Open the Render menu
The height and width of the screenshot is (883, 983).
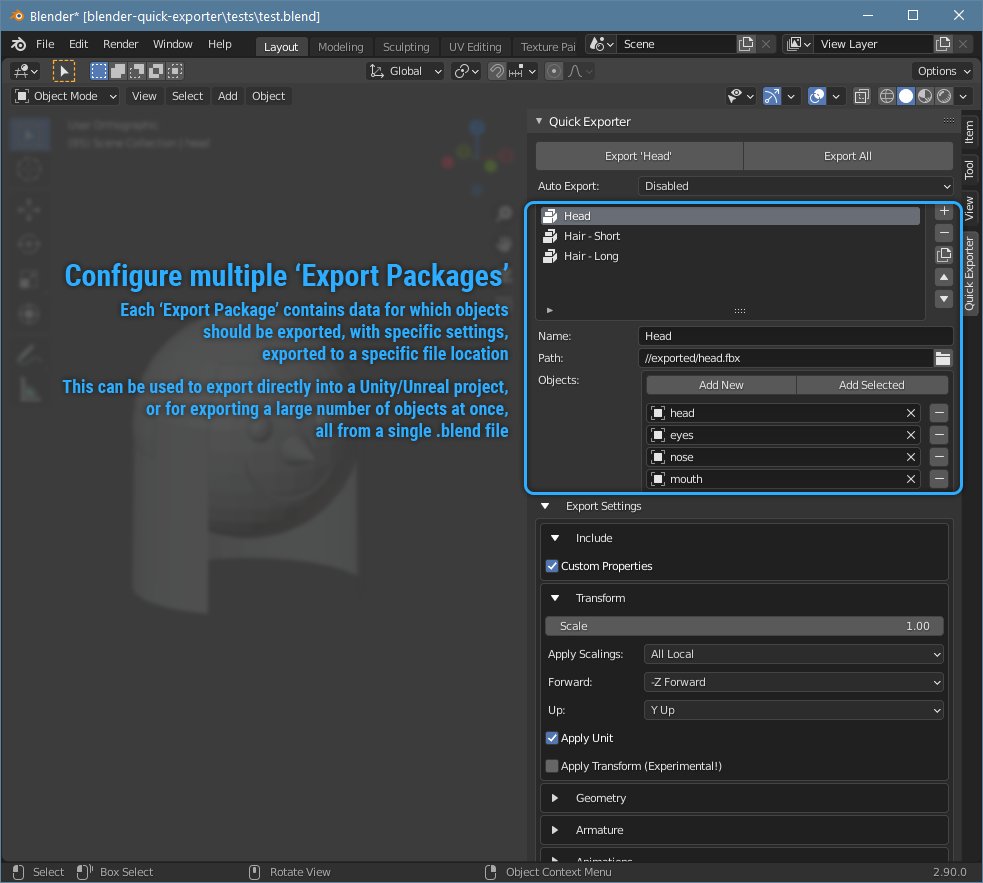pyautogui.click(x=120, y=44)
